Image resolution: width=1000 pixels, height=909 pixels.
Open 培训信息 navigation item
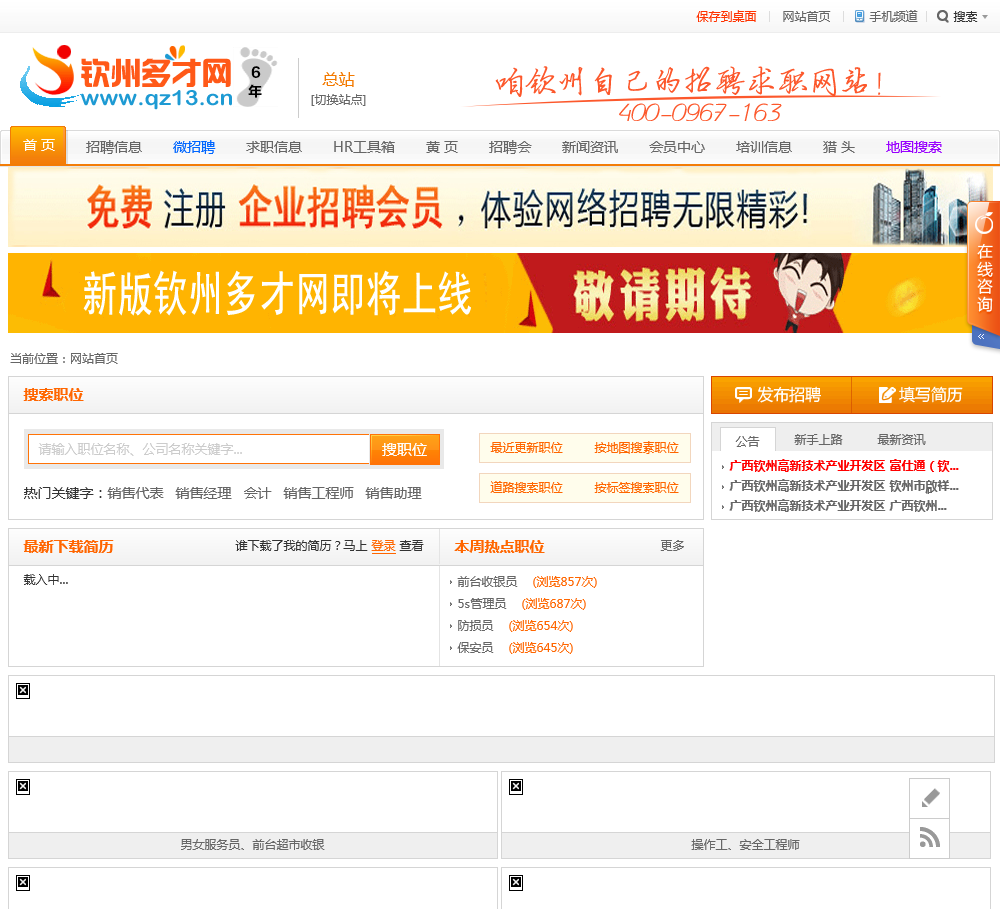pyautogui.click(x=763, y=147)
